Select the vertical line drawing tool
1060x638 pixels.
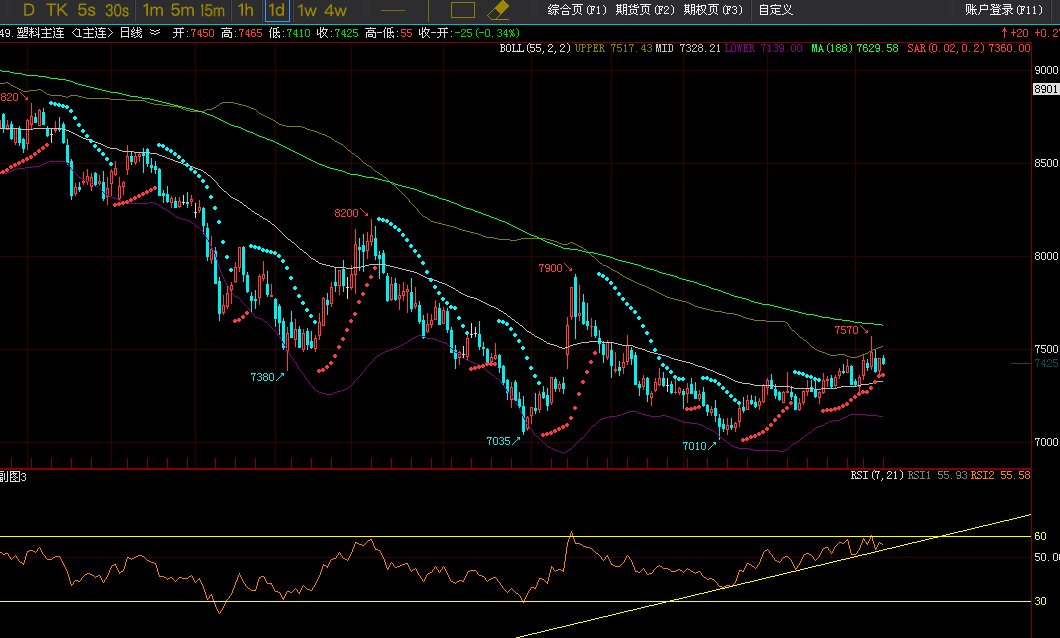click(x=429, y=10)
